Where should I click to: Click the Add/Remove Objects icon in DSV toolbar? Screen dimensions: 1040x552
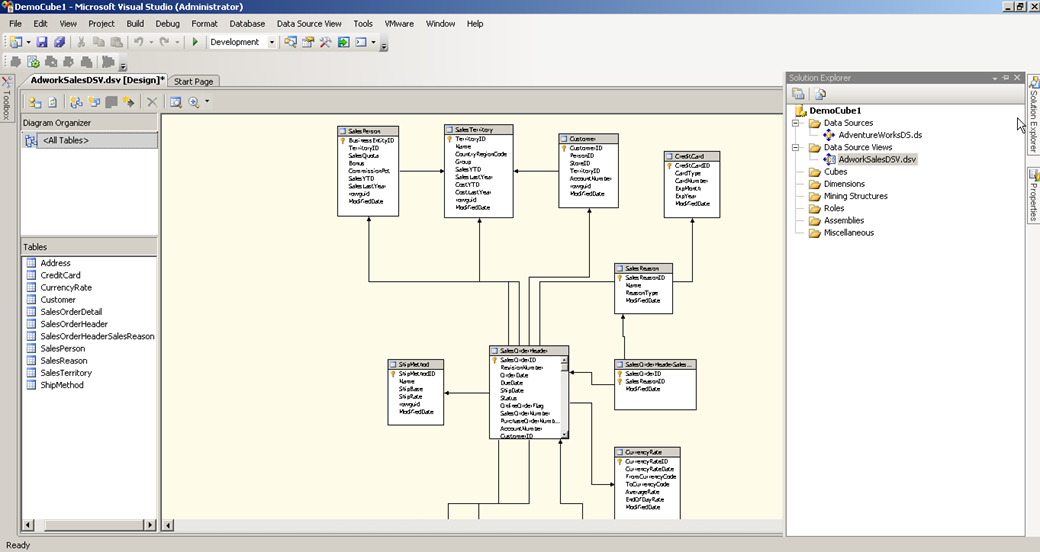pyautogui.click(x=34, y=102)
